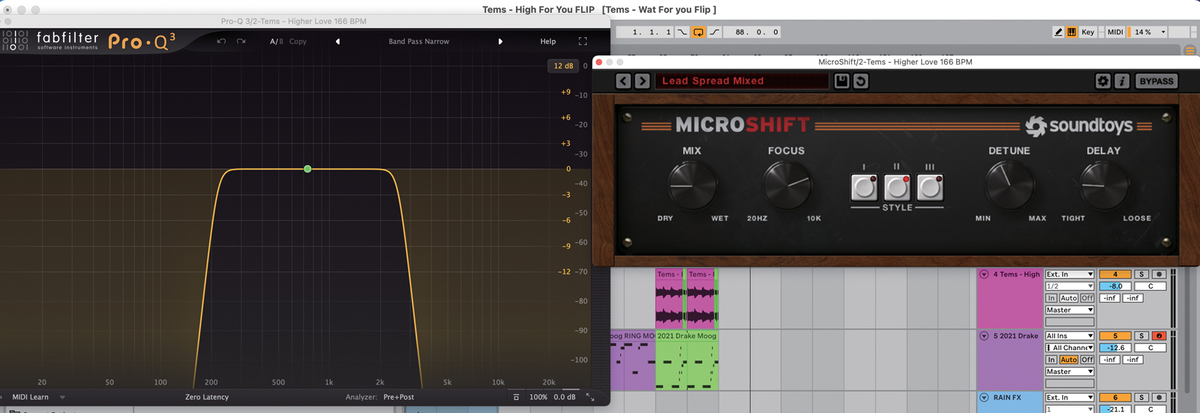The image size is (1200, 413).
Task: Collapse the 5 2021 Drake track
Action: point(984,336)
